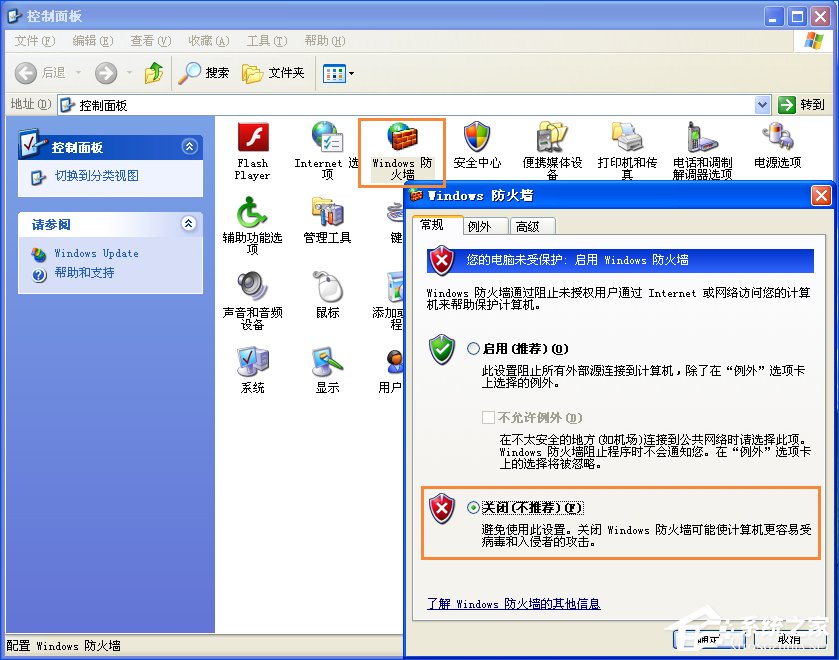Switch to the 例外 tab
The image size is (839, 660).
click(484, 225)
